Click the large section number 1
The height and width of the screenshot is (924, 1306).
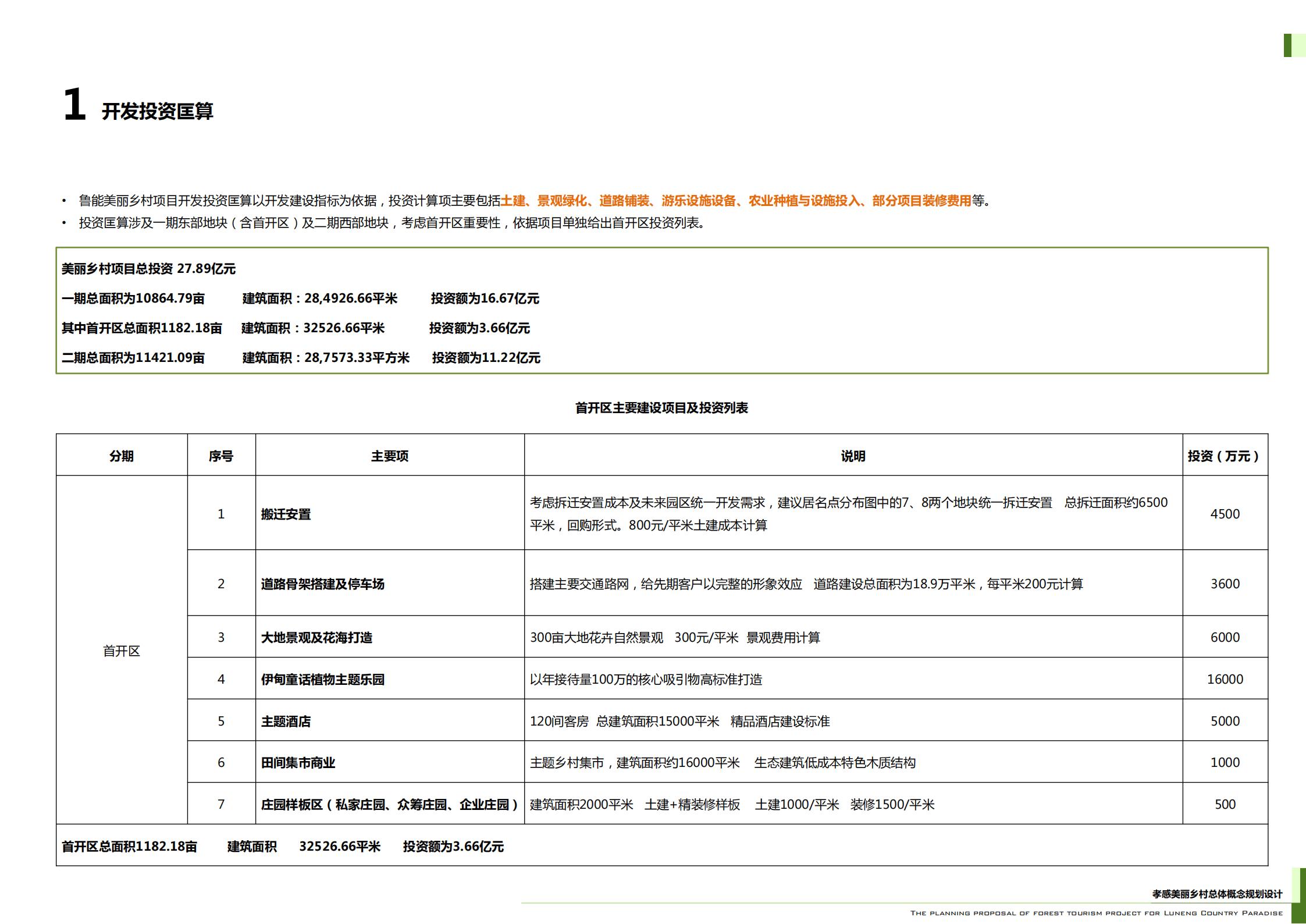point(74,105)
